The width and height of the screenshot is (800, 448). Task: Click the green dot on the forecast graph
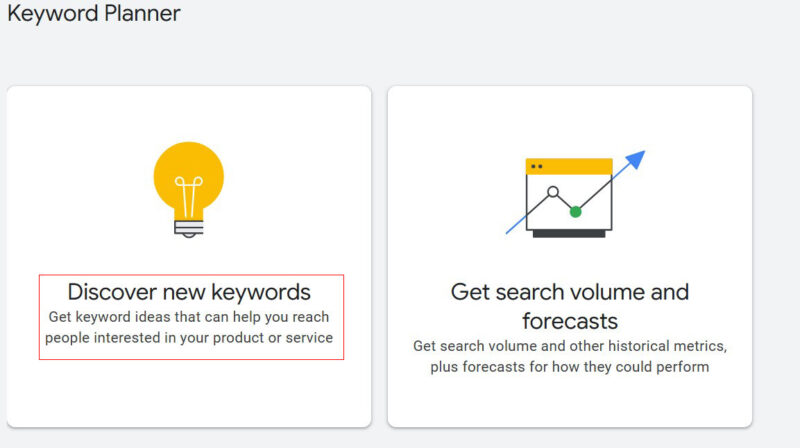click(x=575, y=211)
